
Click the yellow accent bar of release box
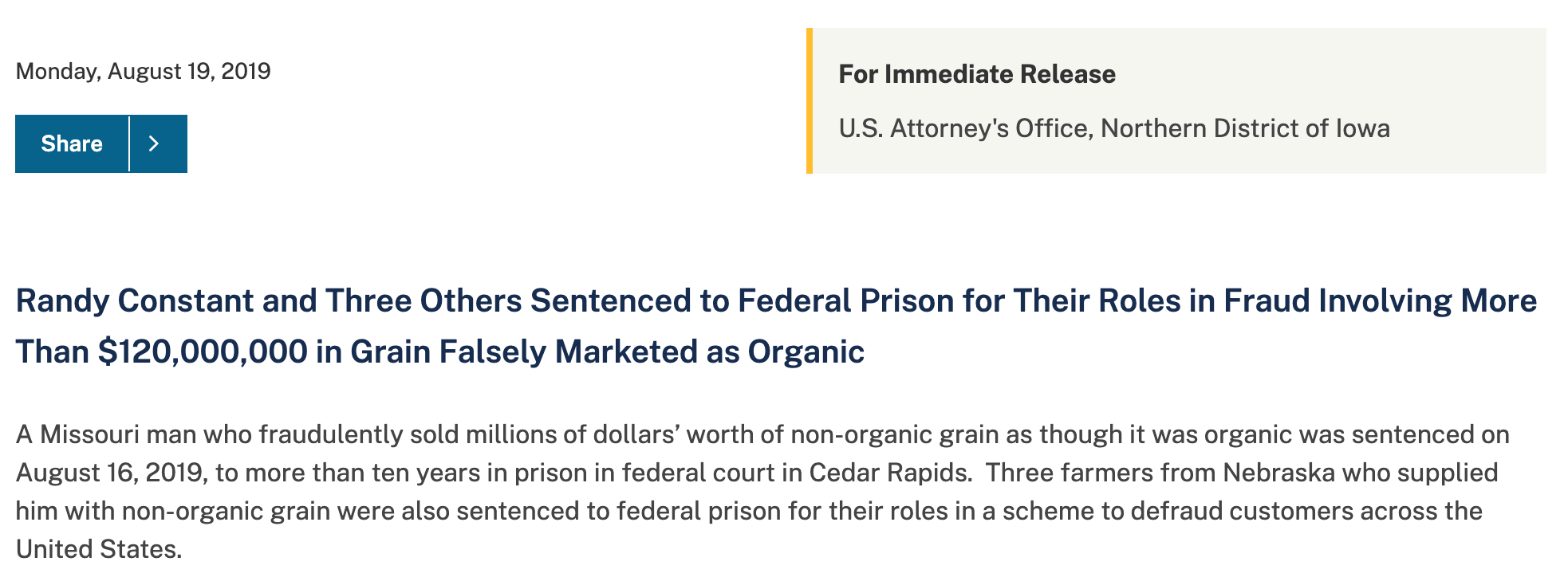point(810,100)
